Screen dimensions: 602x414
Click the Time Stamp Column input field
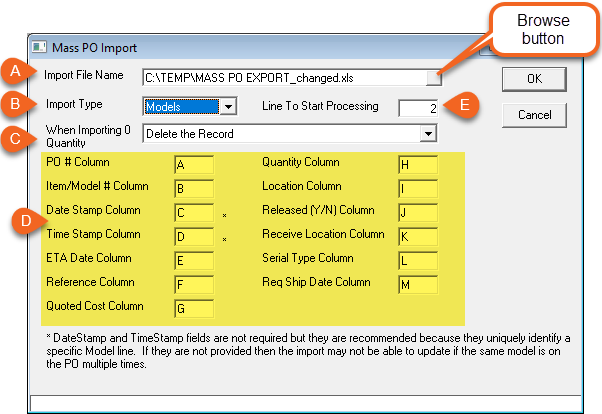point(194,237)
